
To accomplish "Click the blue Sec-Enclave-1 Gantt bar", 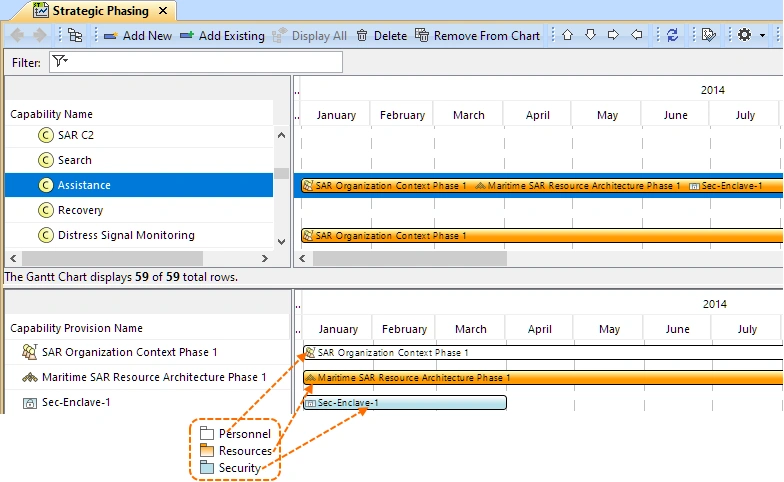I will tap(405, 402).
